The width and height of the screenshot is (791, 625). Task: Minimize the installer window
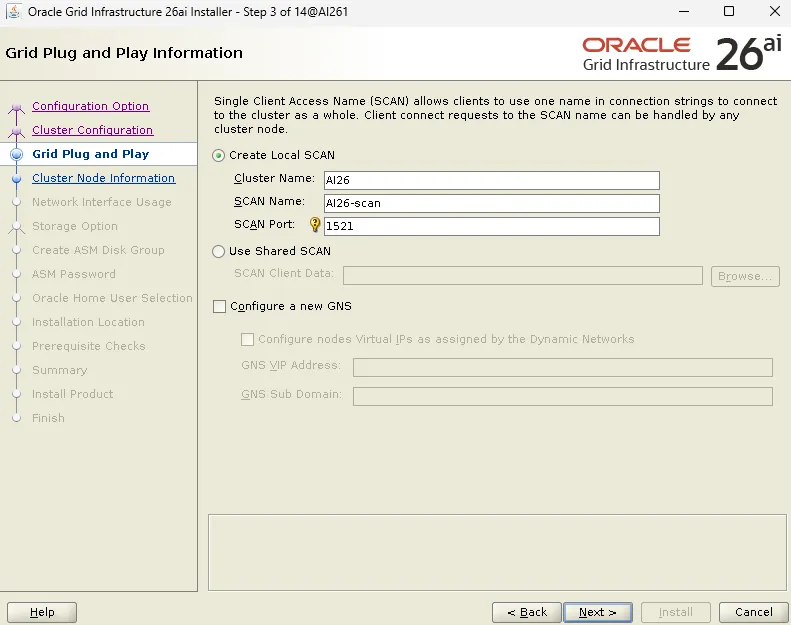coord(684,11)
